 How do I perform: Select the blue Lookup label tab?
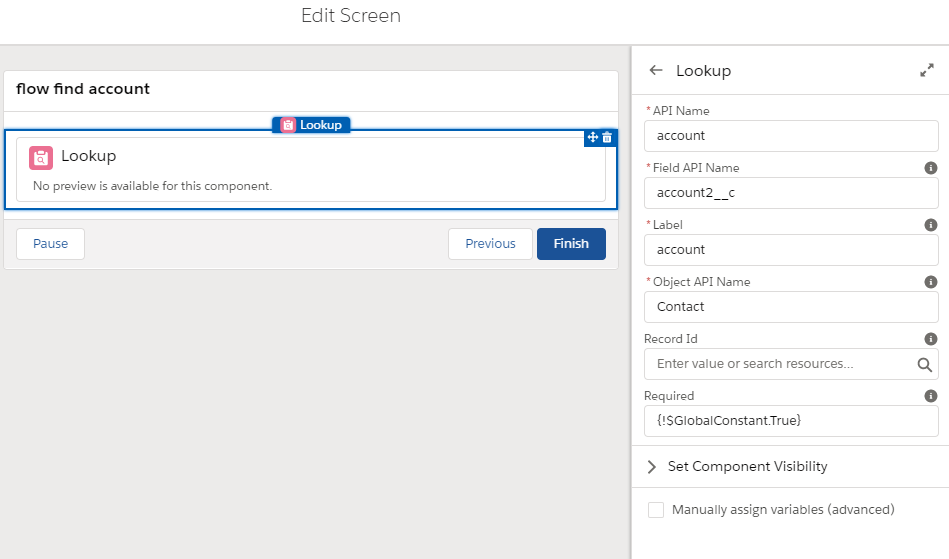pyautogui.click(x=311, y=125)
